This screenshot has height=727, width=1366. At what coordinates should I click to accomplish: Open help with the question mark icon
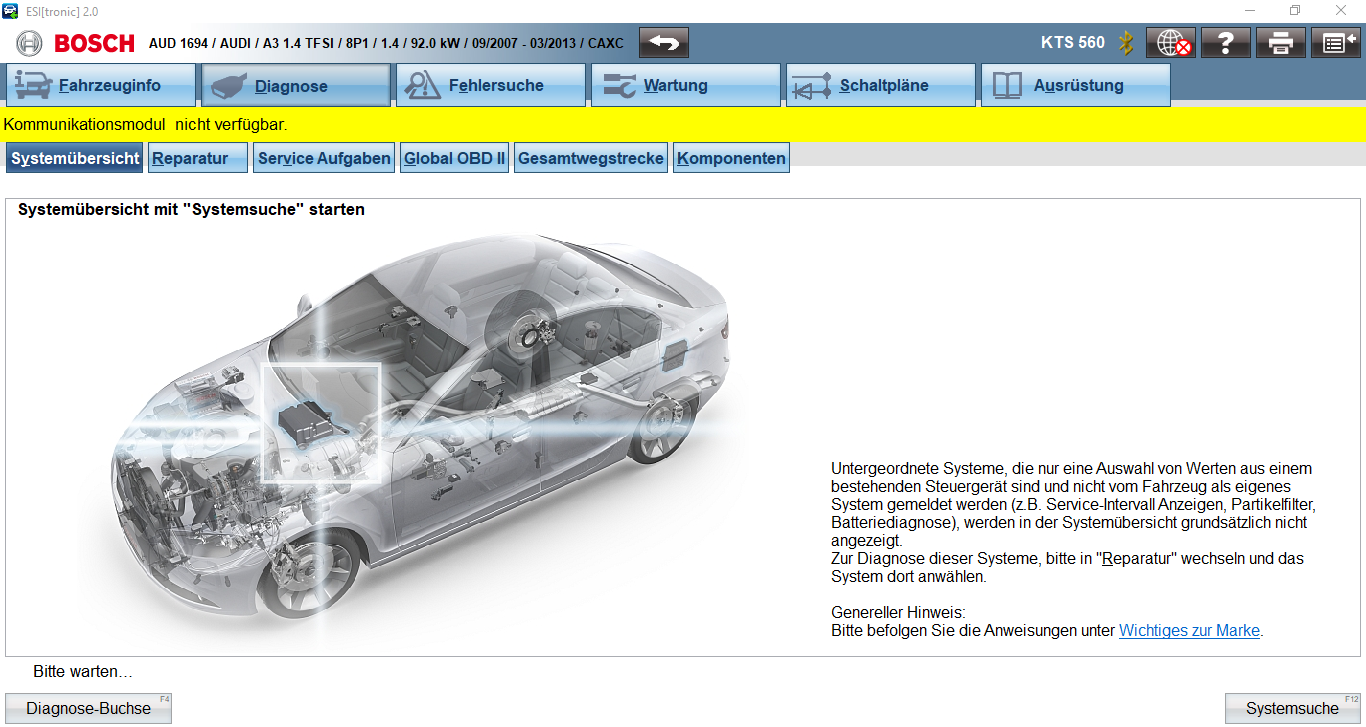click(1226, 43)
